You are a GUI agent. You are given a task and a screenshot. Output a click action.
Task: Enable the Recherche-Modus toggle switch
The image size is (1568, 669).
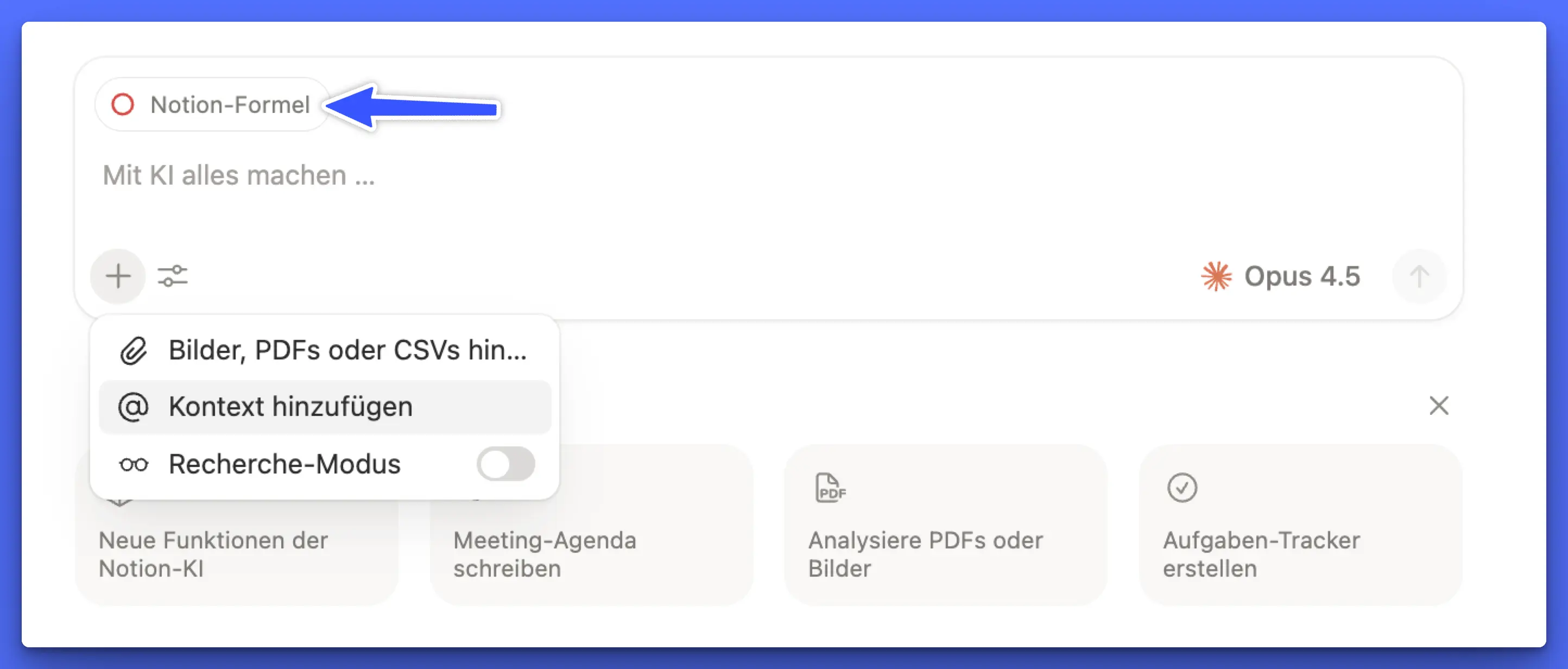click(x=505, y=464)
